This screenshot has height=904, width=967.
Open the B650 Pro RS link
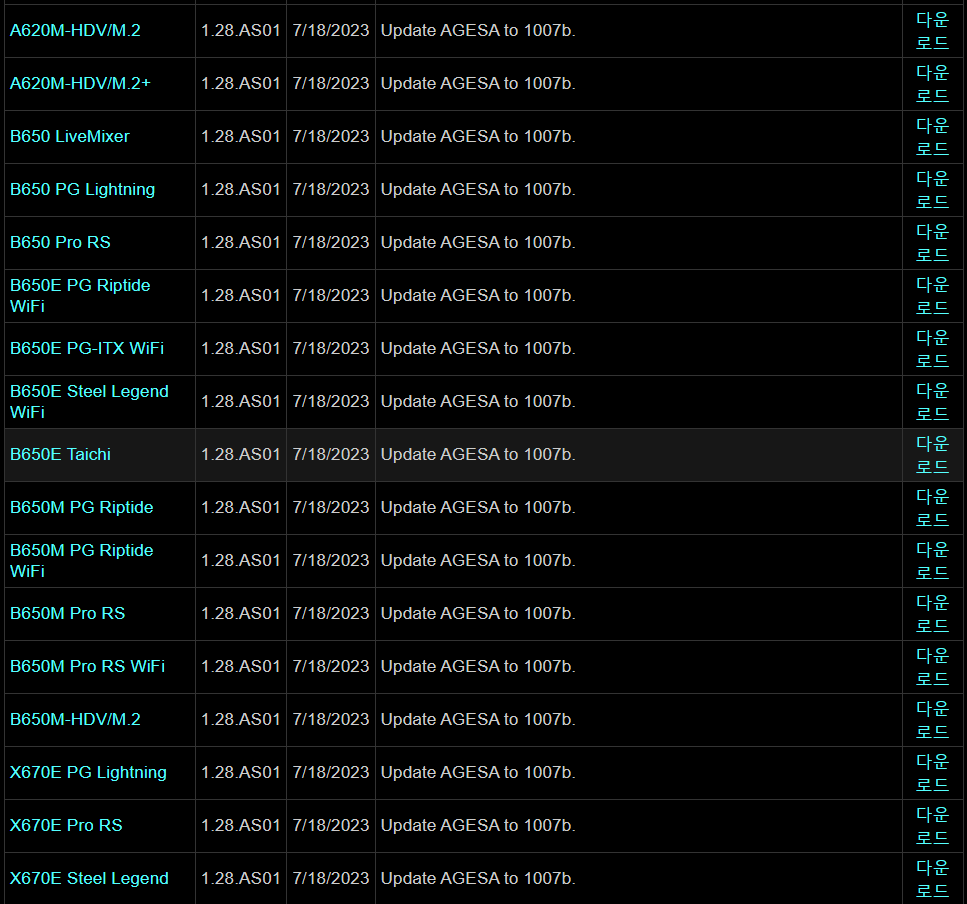click(60, 242)
